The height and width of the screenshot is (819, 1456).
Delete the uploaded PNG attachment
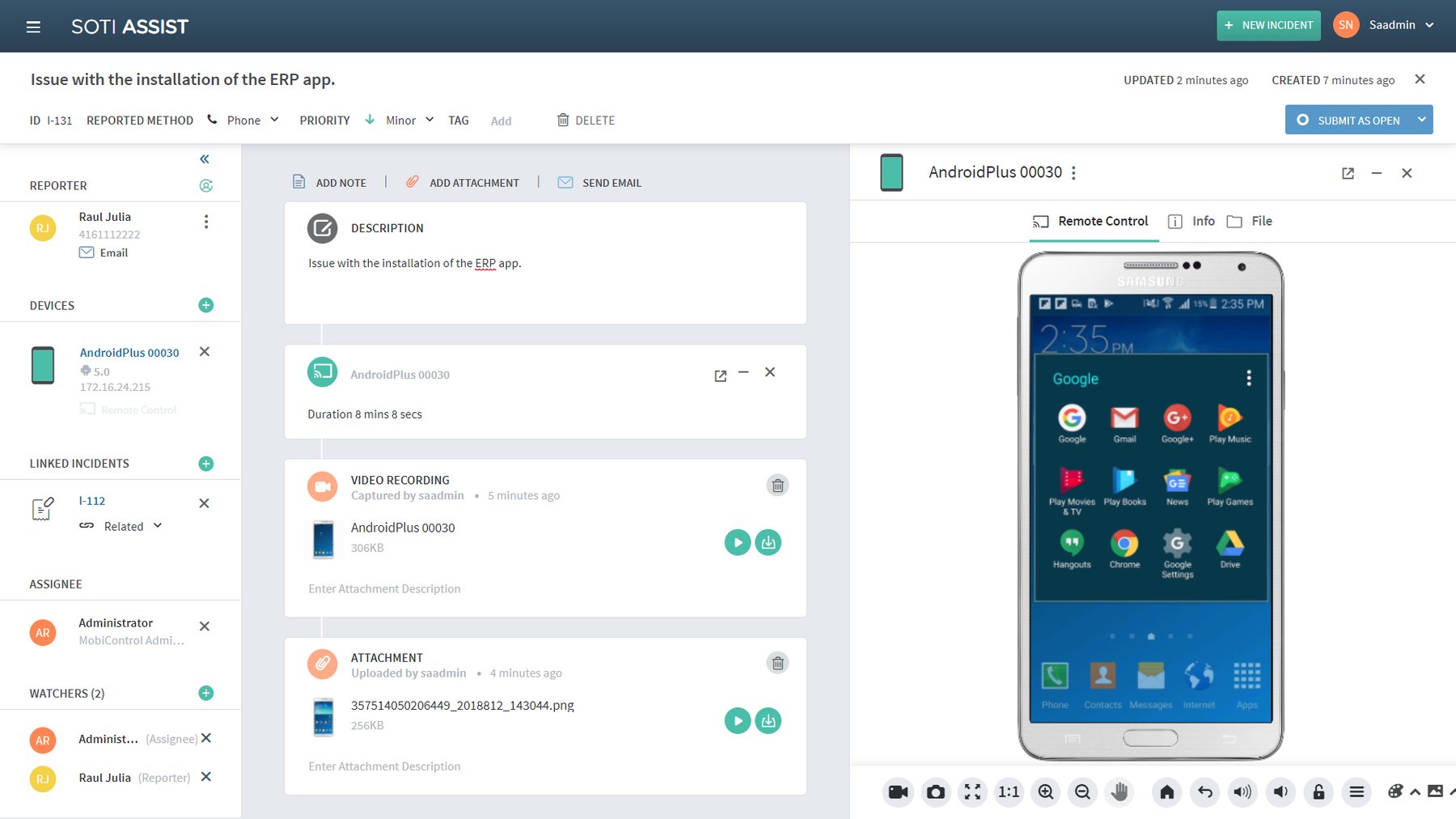point(777,662)
